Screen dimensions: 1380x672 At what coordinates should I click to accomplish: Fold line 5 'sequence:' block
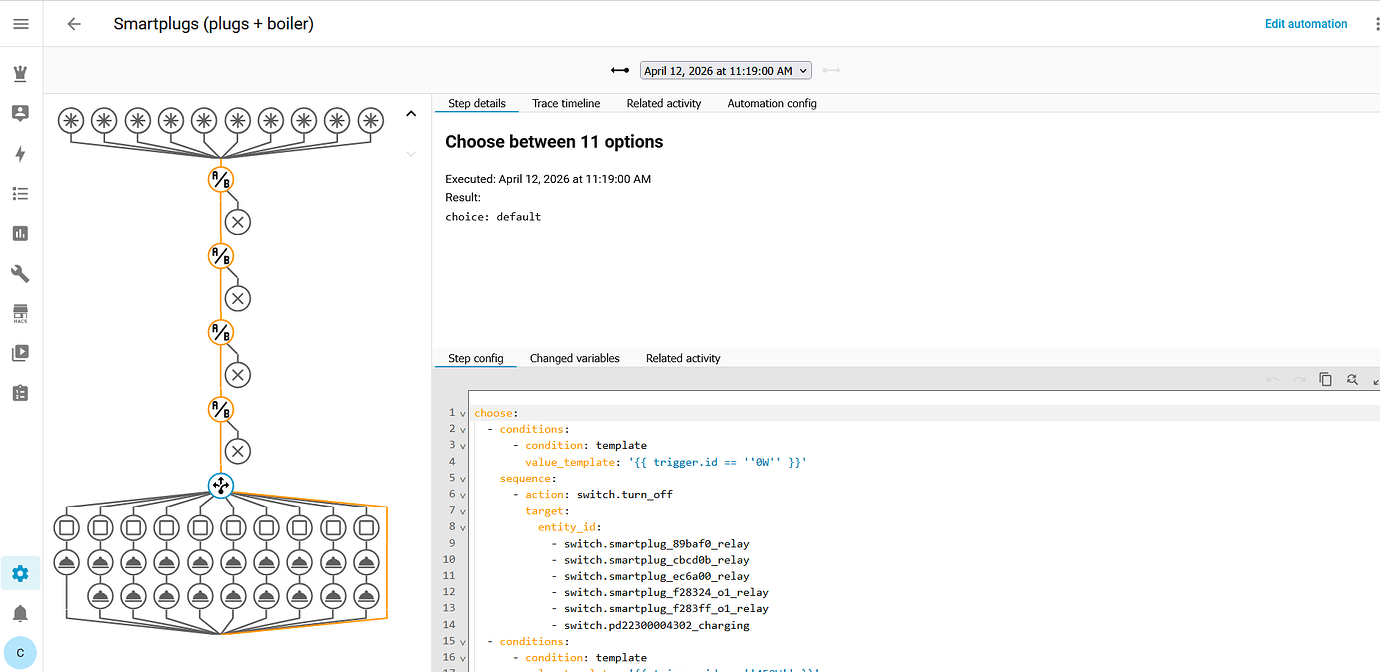(x=463, y=478)
